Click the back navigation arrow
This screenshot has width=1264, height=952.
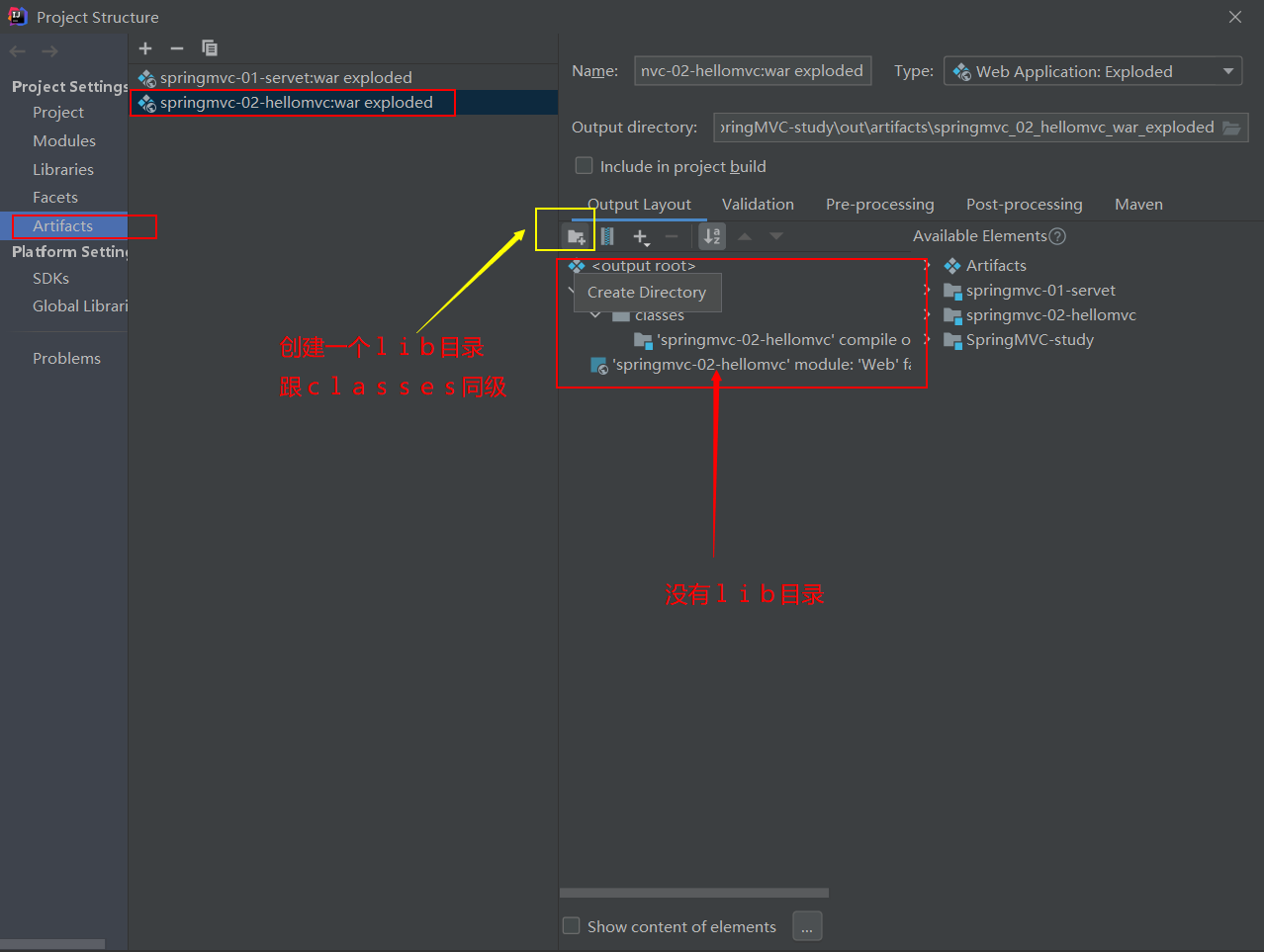pos(18,51)
